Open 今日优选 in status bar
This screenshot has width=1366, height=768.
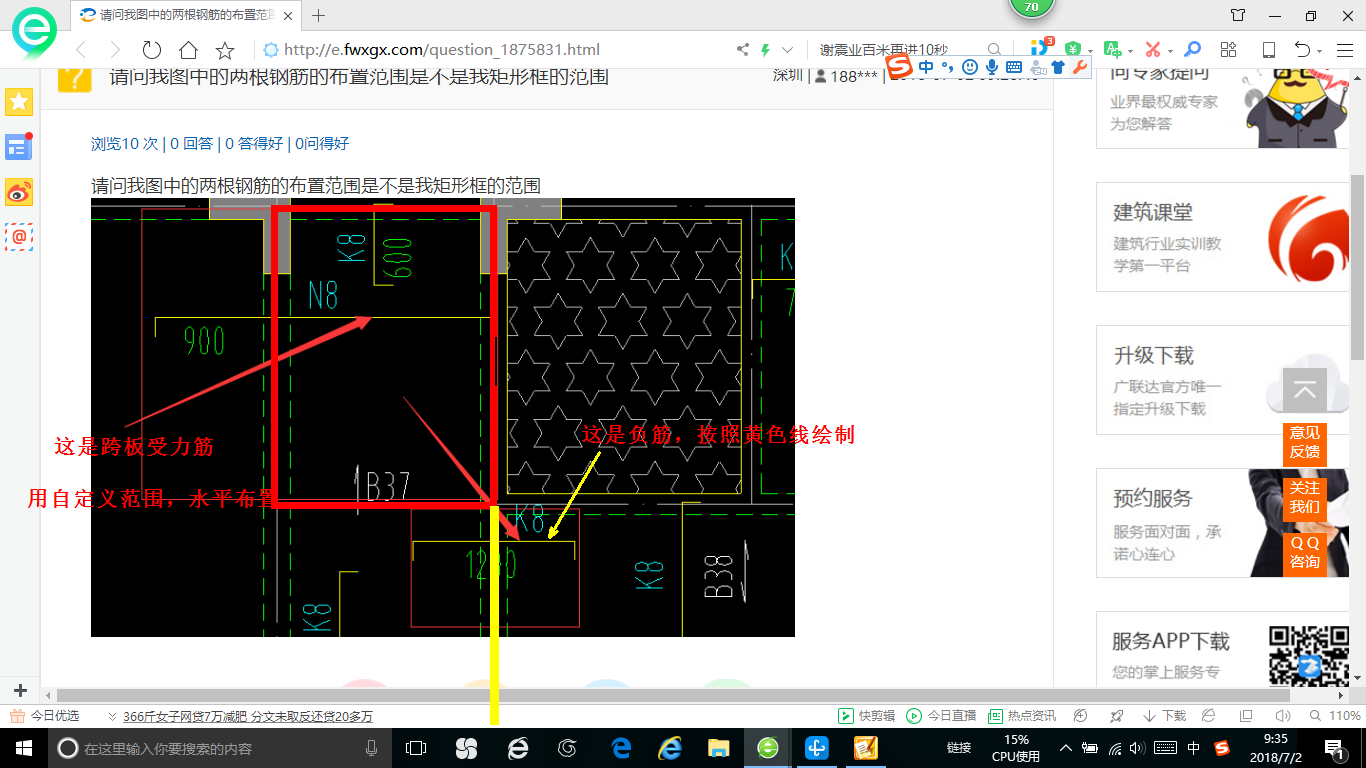coord(45,716)
